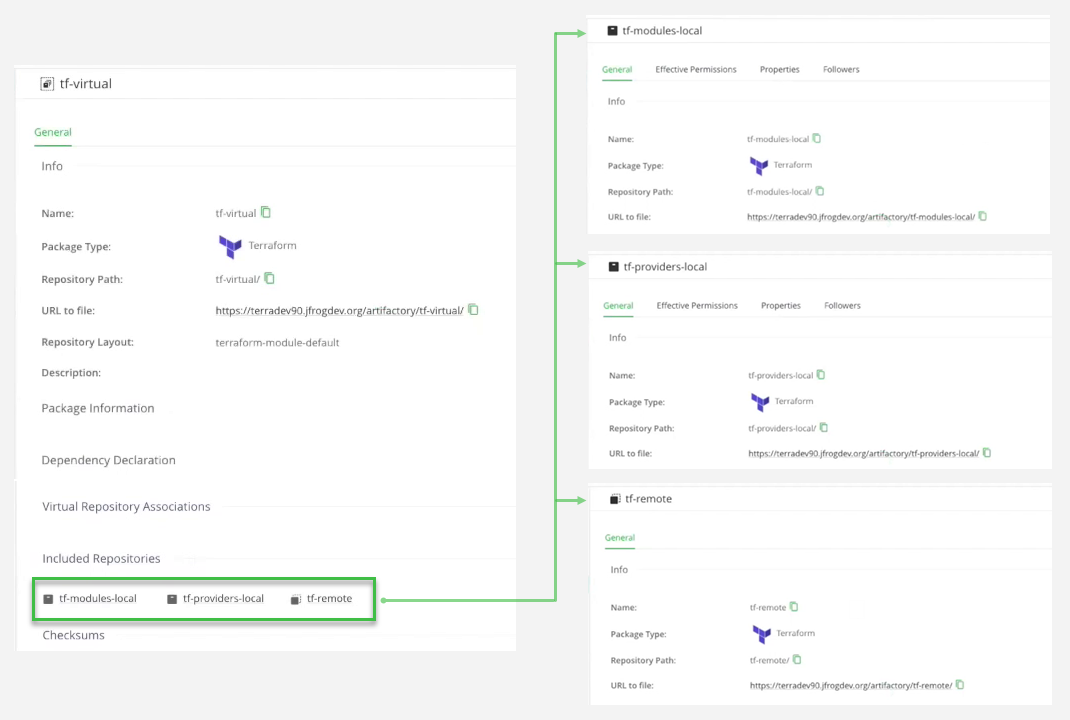Viewport: 1070px width, 720px height.
Task: Copy the tf-modules-local URL to file
Action: point(983,216)
